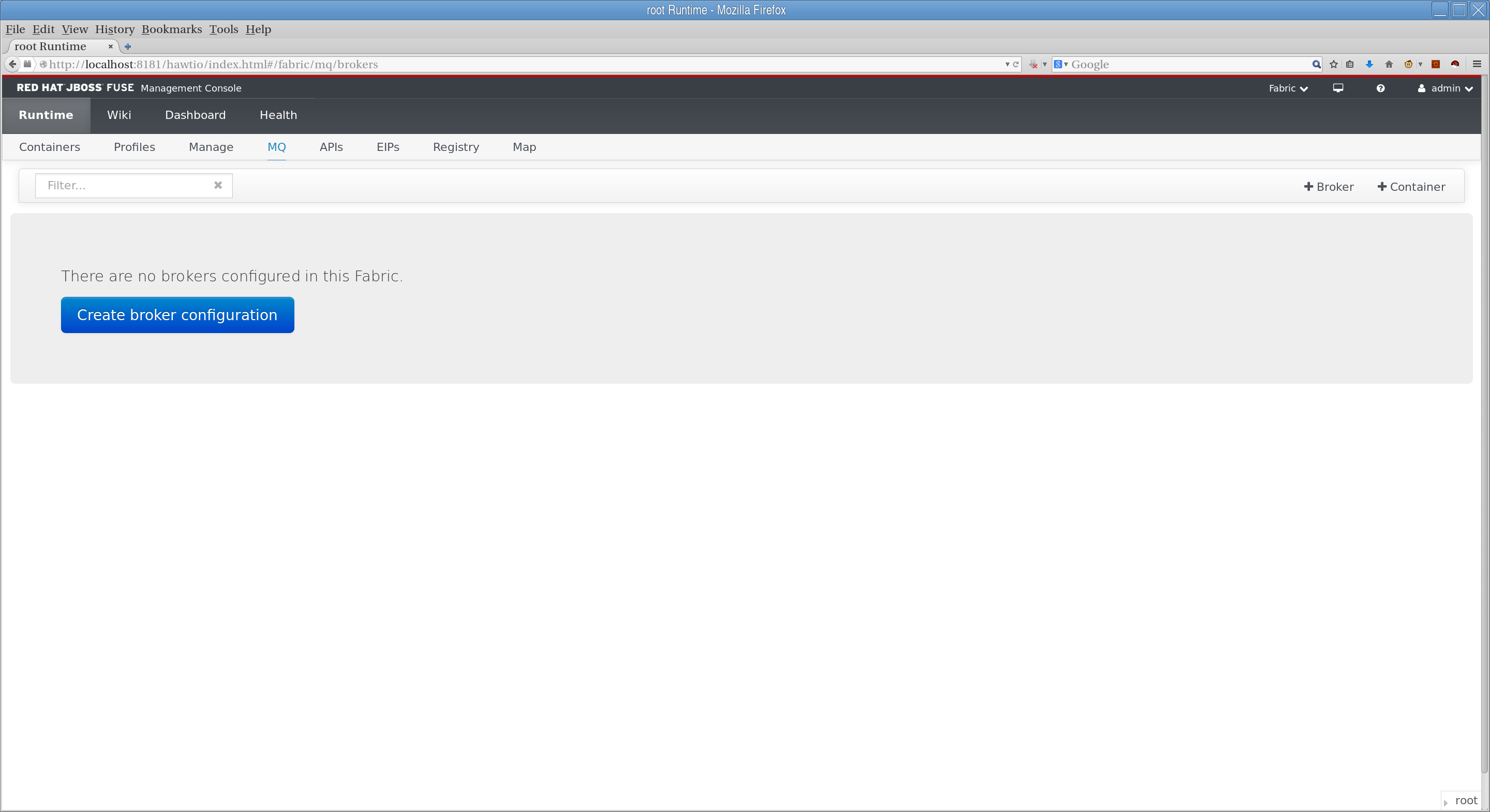Open the Google search engine selector dropdown
Image resolution: width=1490 pixels, height=812 pixels.
pos(1061,64)
